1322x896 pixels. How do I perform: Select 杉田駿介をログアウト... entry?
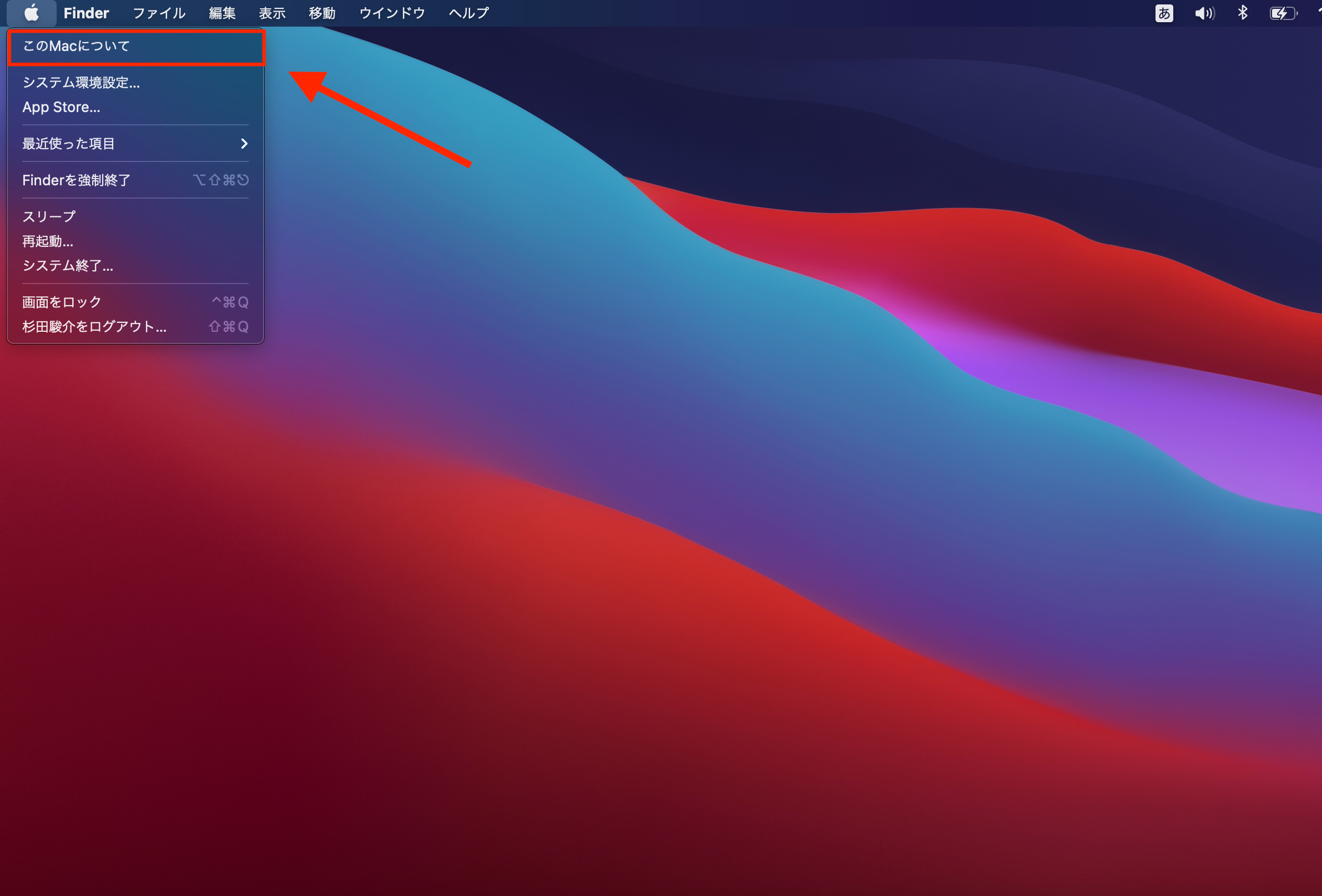pos(94,326)
